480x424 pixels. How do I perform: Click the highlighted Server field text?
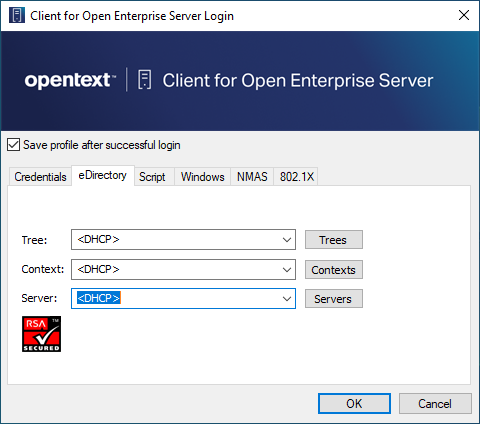click(99, 298)
